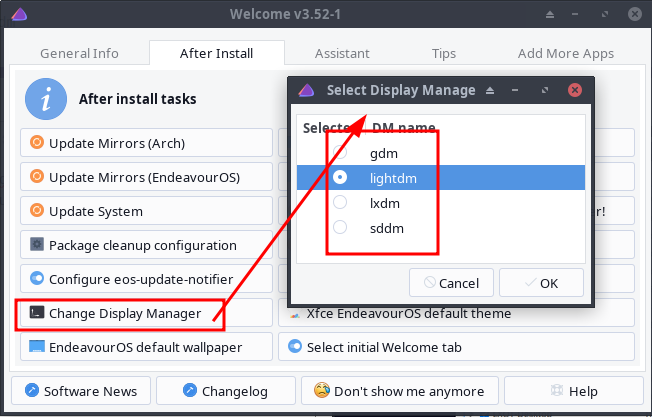This screenshot has height=417, width=652.
Task: Click the blue info icon
Action: 46,99
